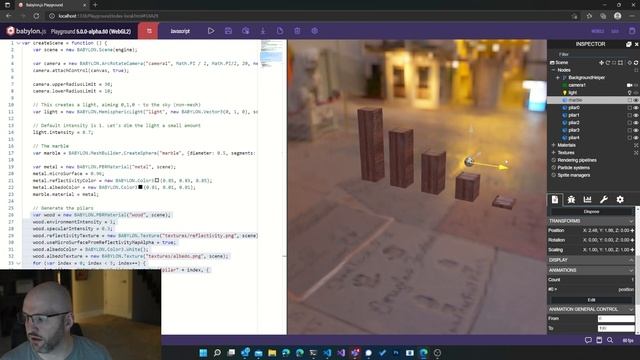
Task: Expand the Materials group
Action: click(x=554, y=145)
